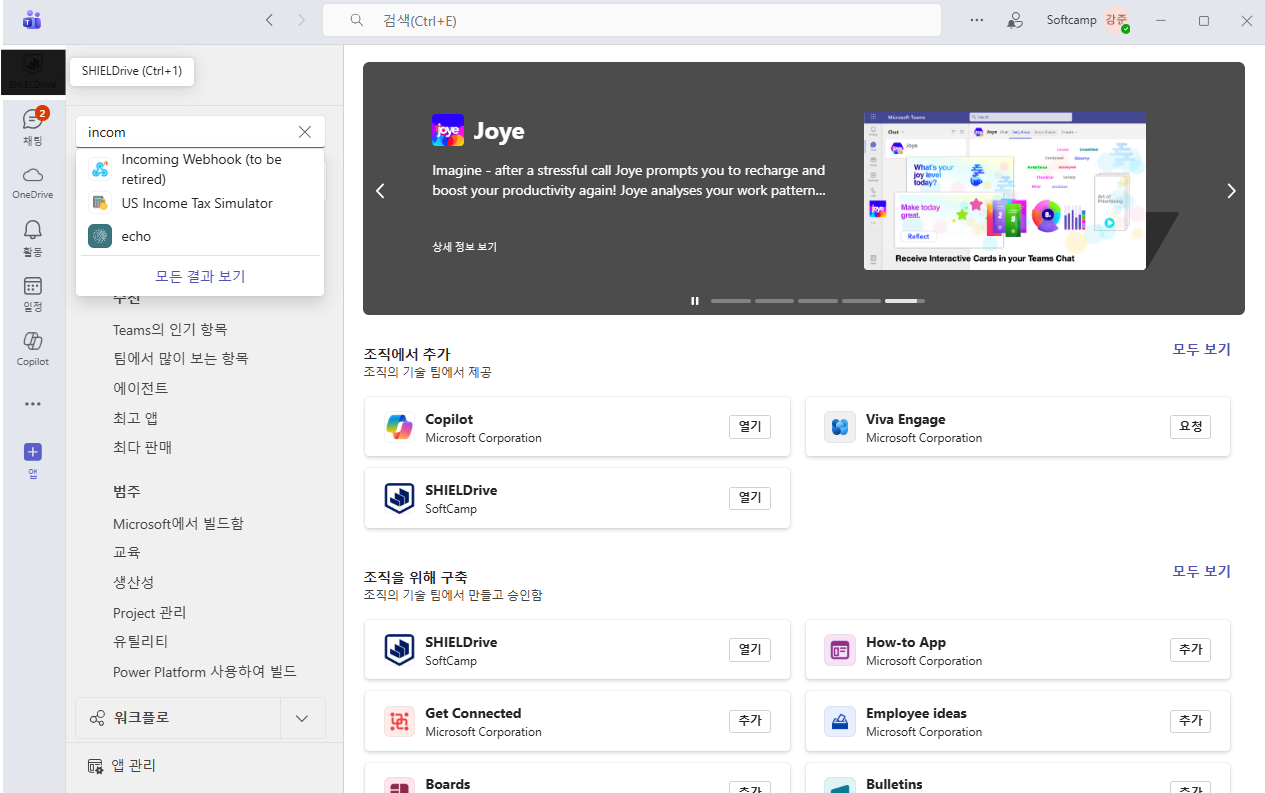Go to previous banner slide

click(x=380, y=191)
